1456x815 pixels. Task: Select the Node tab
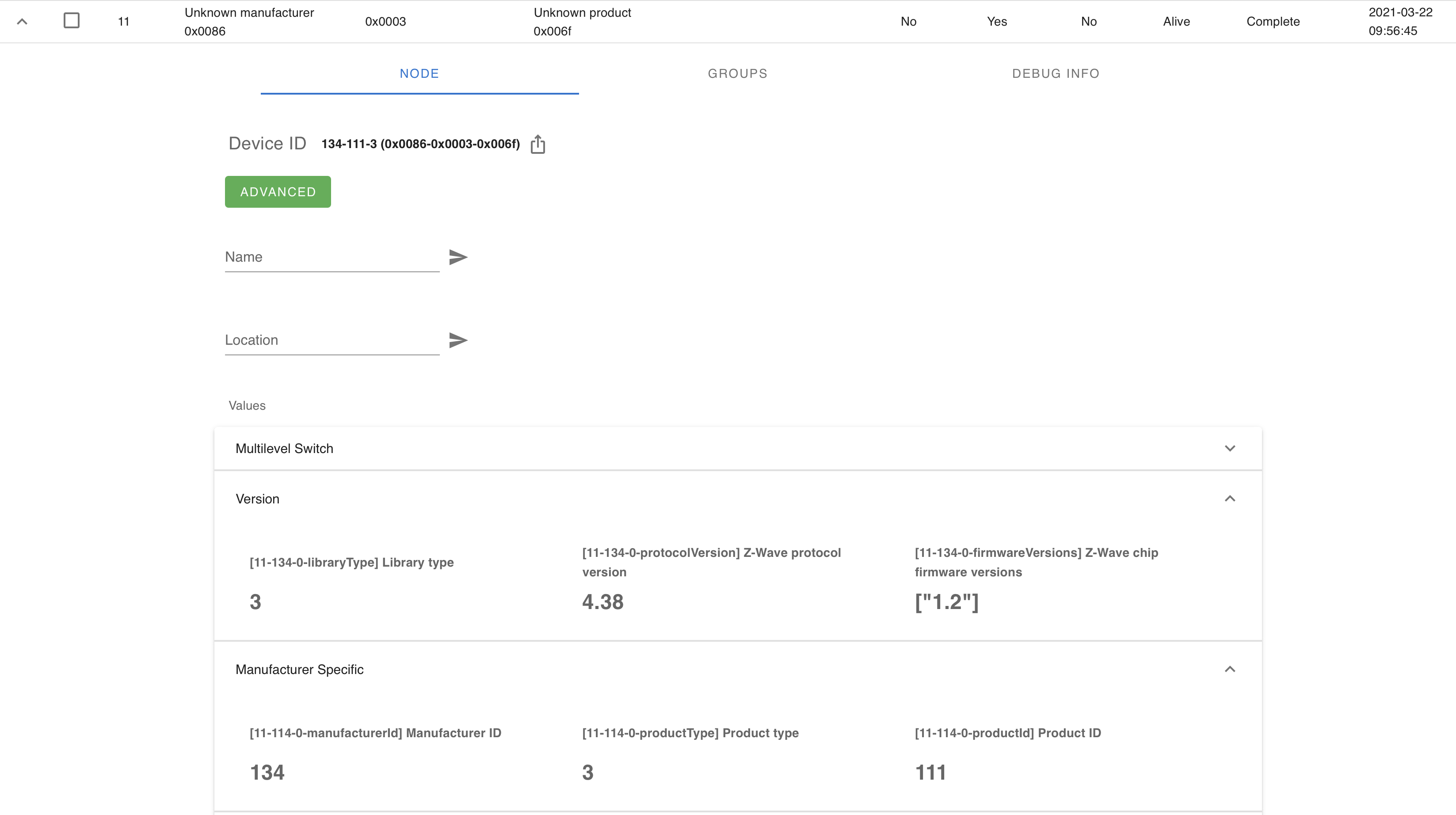coord(419,73)
